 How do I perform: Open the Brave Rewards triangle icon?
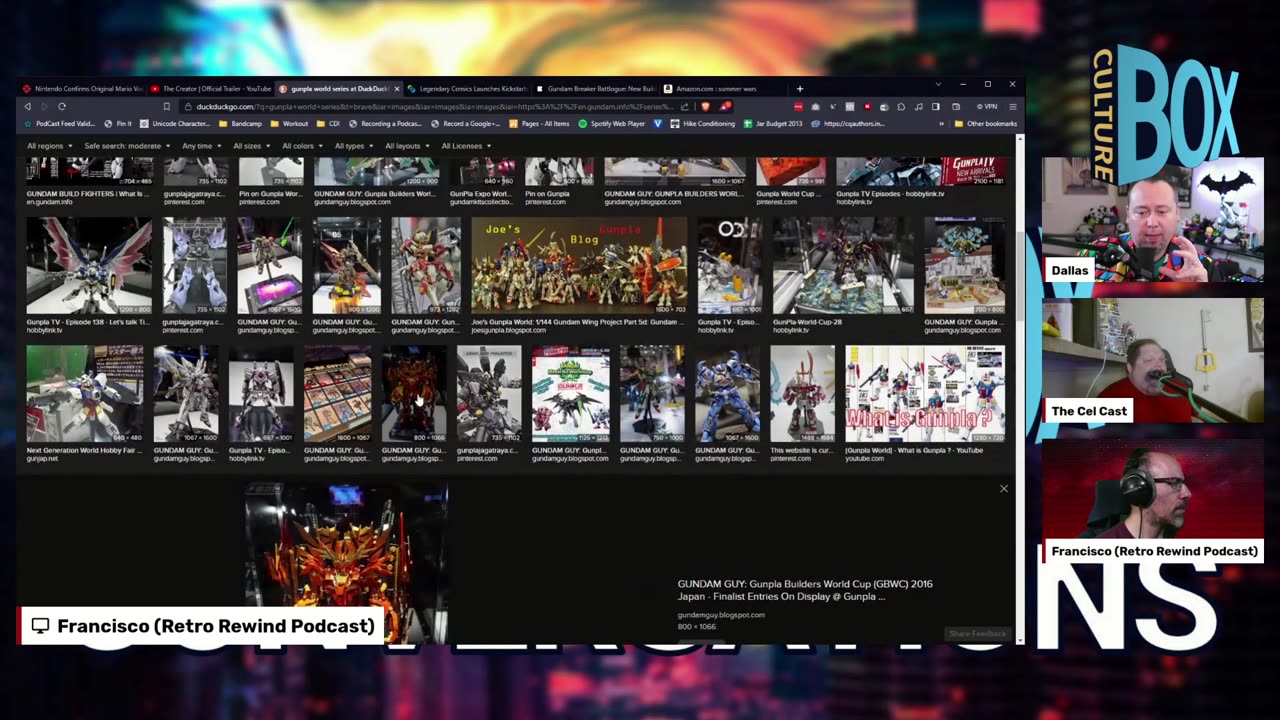[725, 106]
